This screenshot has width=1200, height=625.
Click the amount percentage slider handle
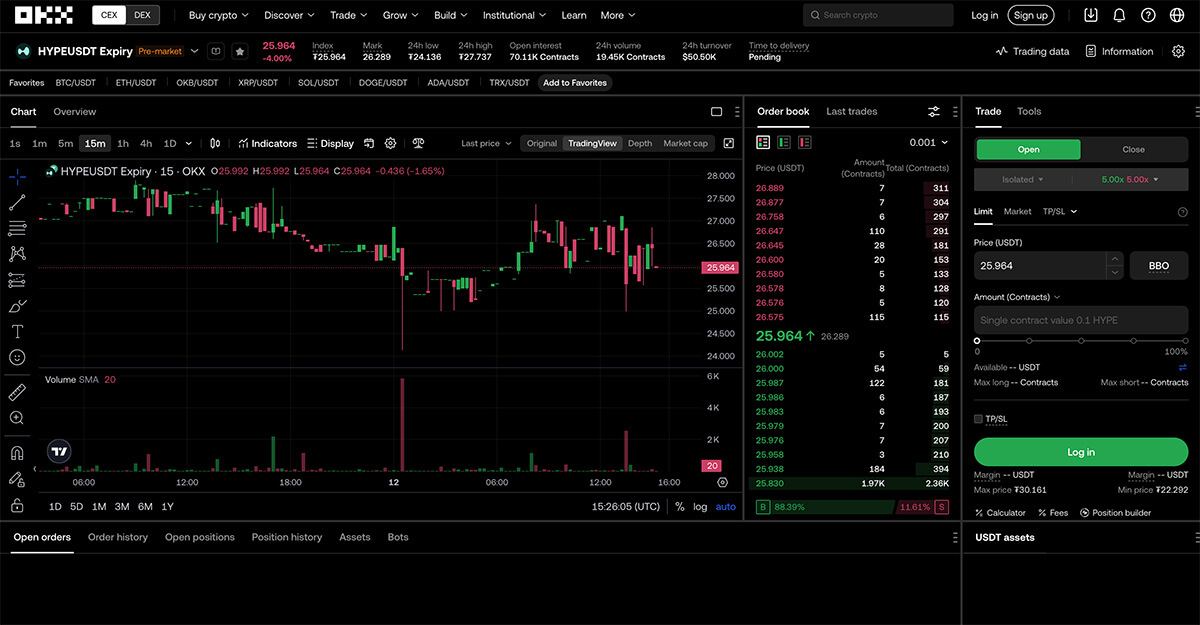(x=977, y=341)
